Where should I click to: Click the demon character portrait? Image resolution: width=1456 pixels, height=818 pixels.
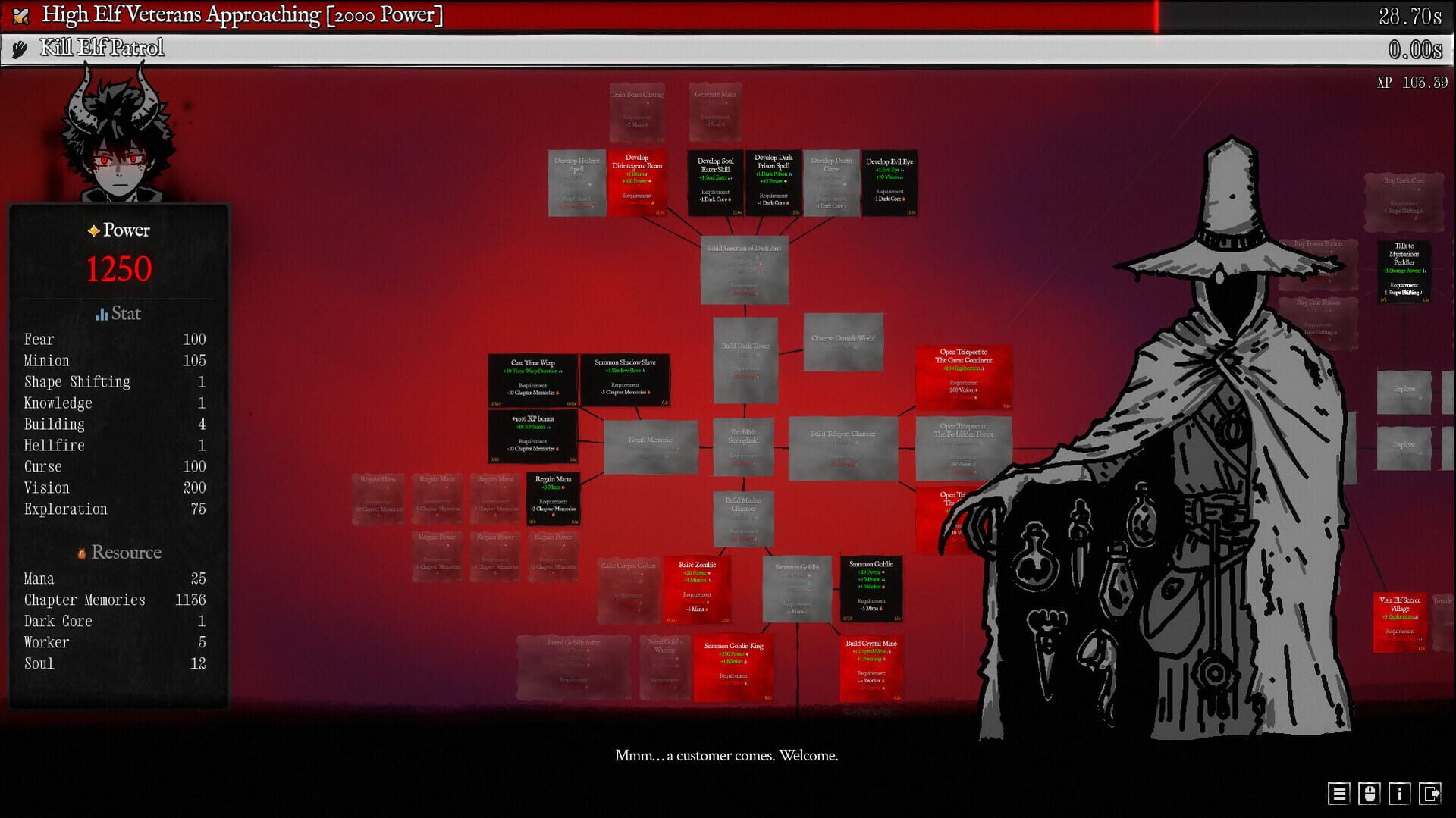(119, 140)
